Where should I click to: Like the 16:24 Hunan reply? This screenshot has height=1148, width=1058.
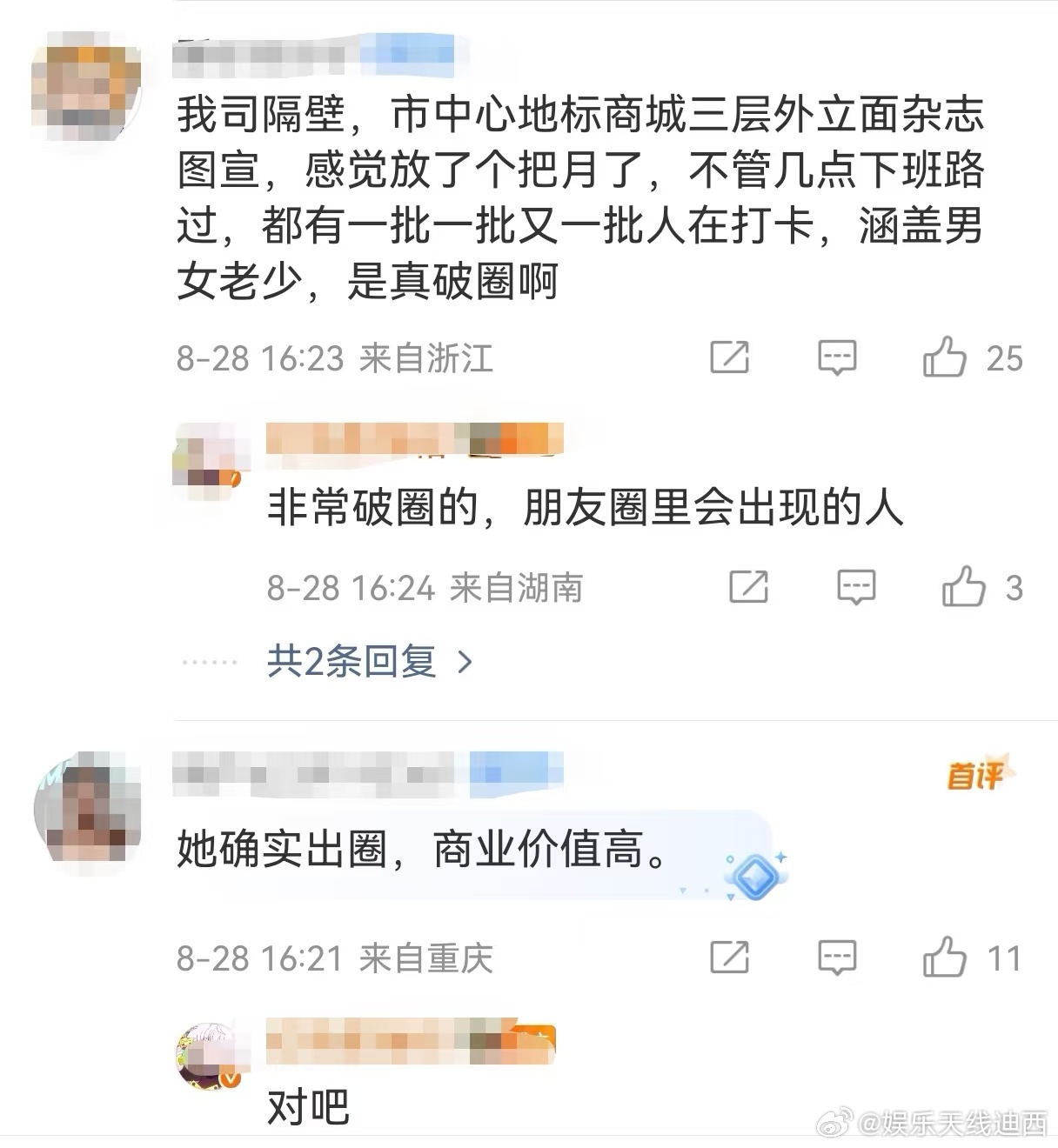963,586
